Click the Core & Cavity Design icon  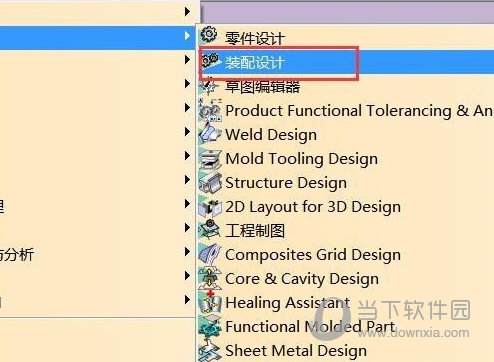210,278
